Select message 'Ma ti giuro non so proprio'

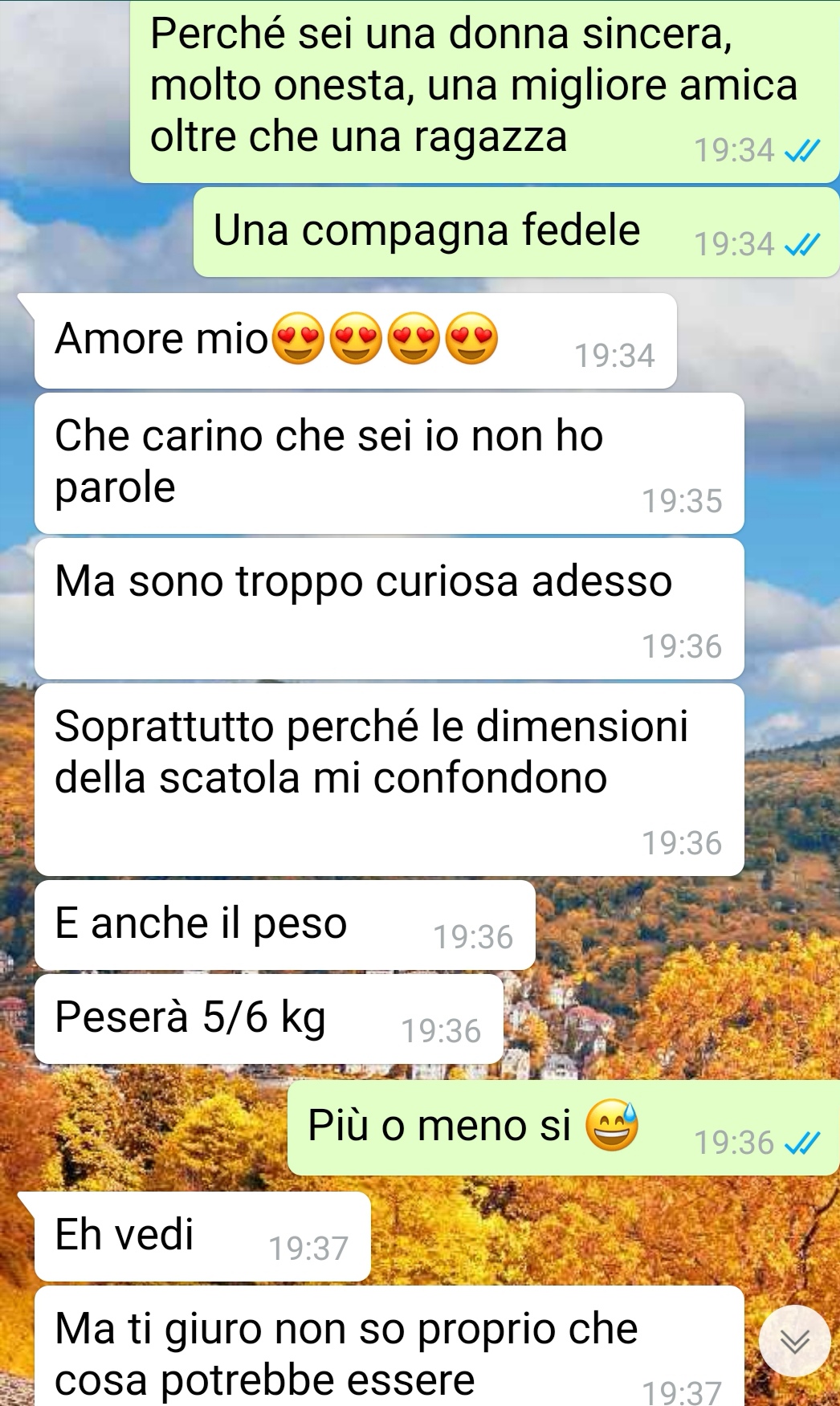point(389,1346)
